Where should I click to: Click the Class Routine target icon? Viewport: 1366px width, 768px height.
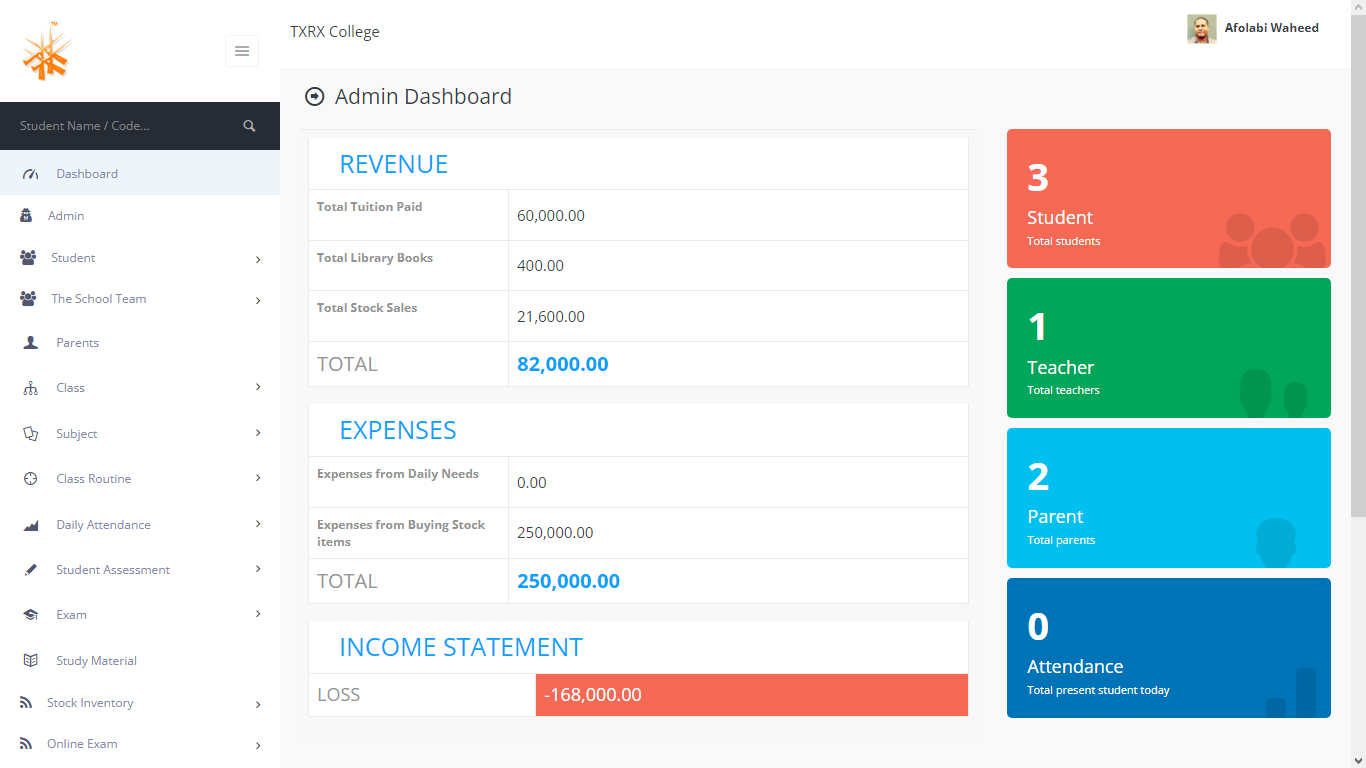[x=30, y=479]
